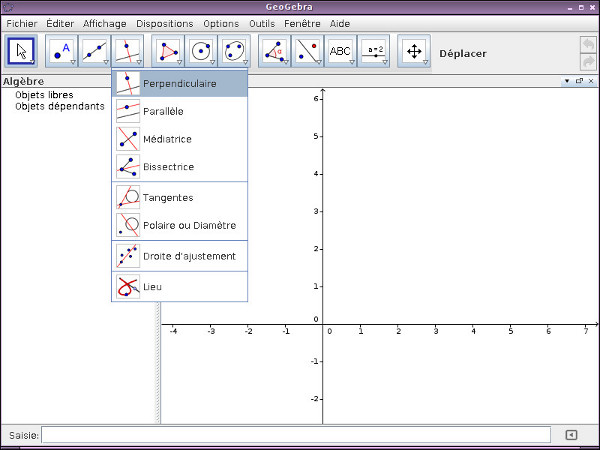Open the Aide menu
600x450 pixels.
point(340,24)
